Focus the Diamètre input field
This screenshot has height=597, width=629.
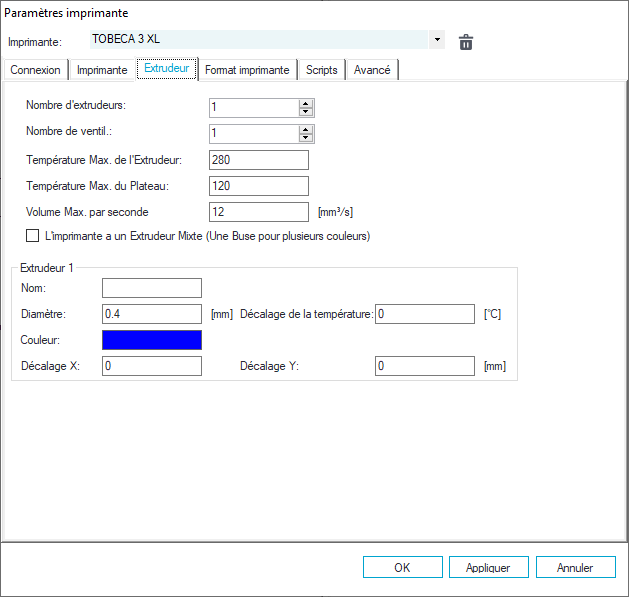[151, 314]
